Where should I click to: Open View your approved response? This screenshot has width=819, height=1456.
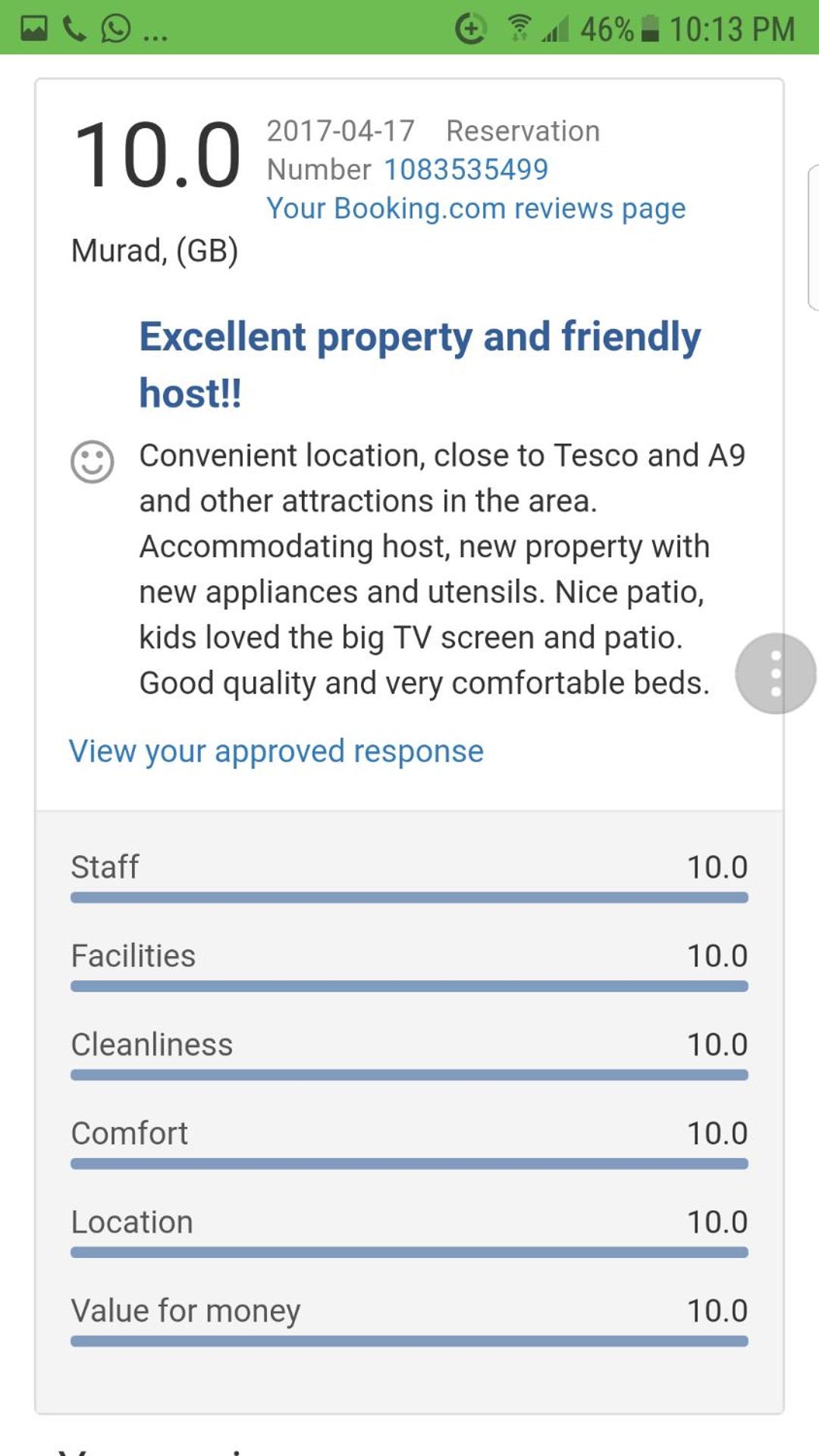click(276, 751)
